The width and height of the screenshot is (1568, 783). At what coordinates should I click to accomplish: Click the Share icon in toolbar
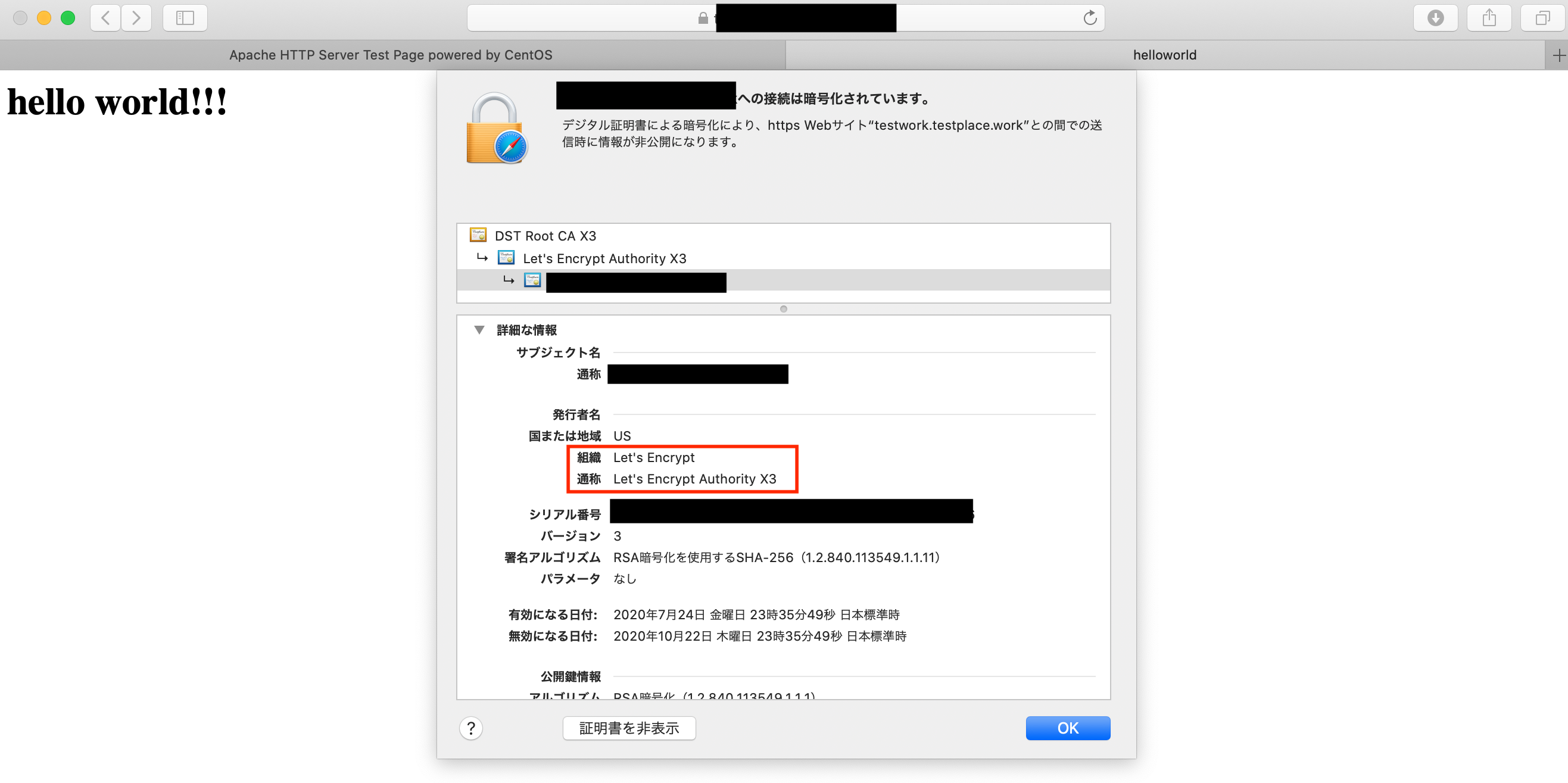(x=1489, y=18)
